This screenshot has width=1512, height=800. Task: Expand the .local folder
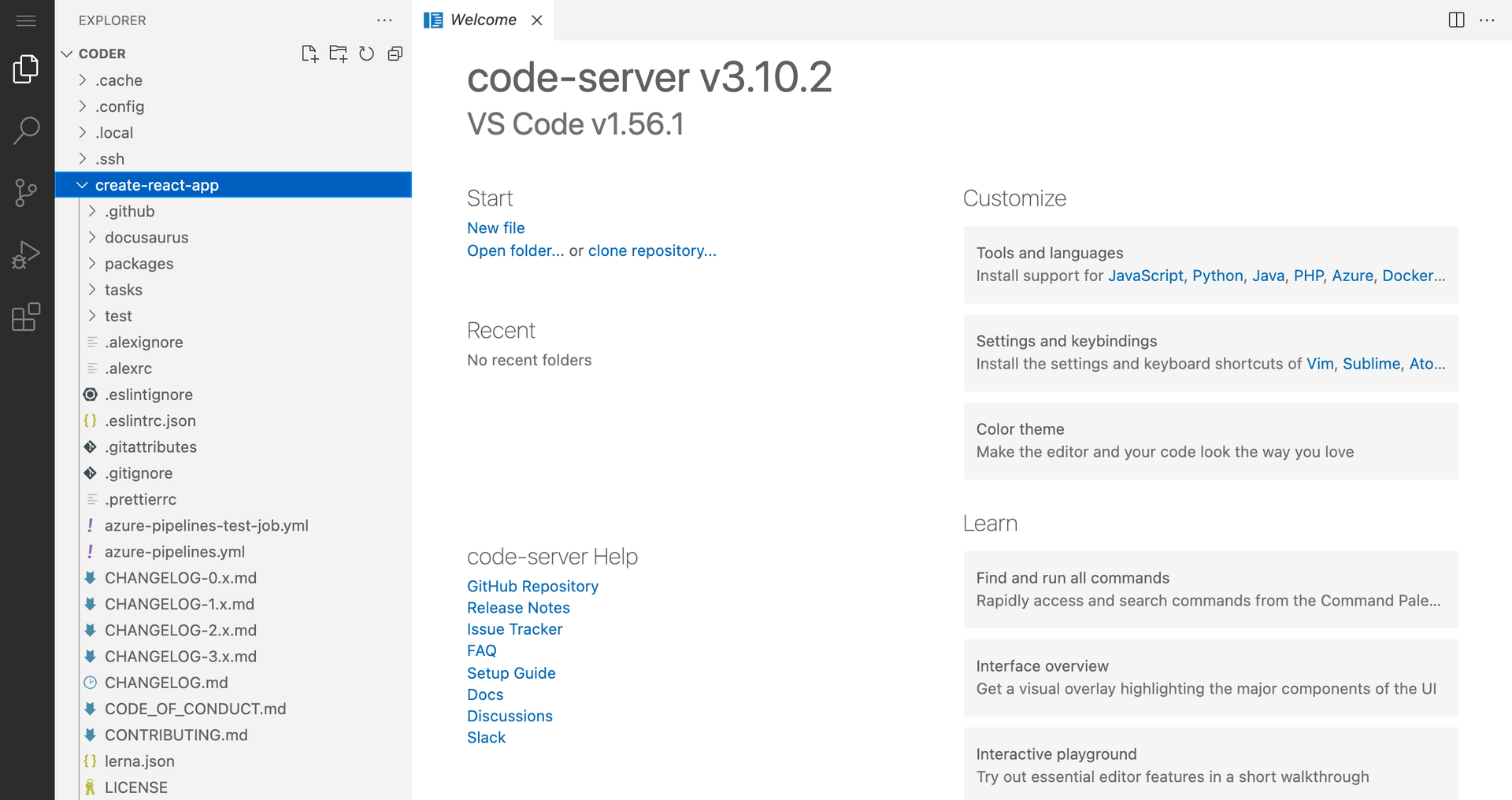[x=233, y=132]
